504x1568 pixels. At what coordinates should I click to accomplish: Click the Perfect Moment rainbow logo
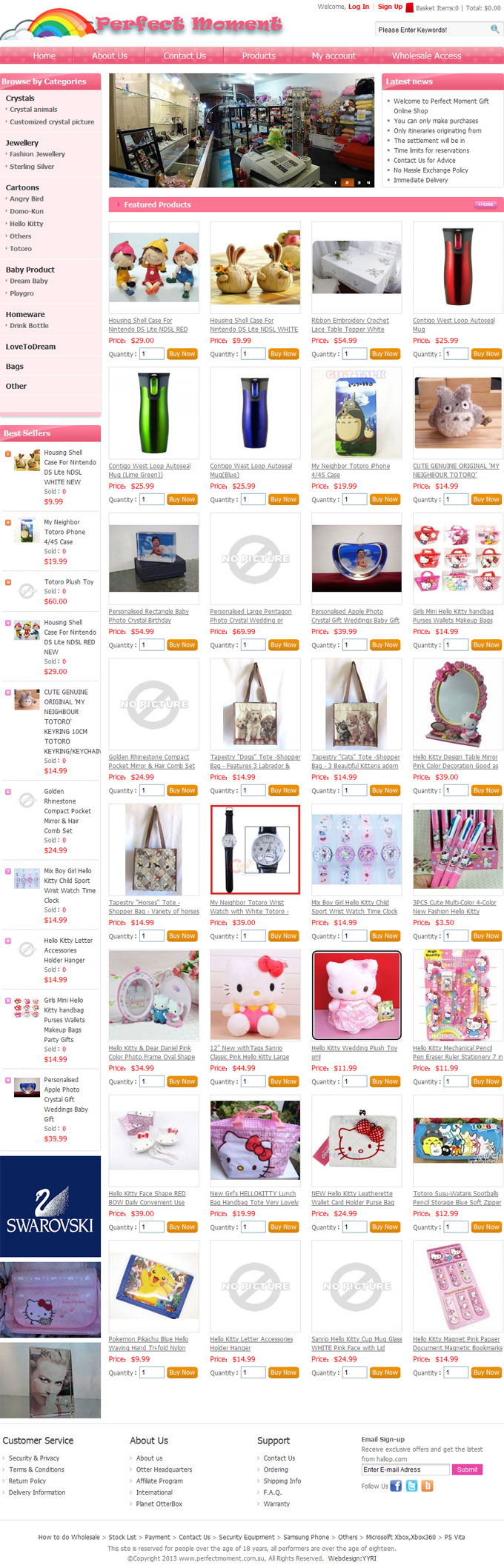tap(141, 24)
